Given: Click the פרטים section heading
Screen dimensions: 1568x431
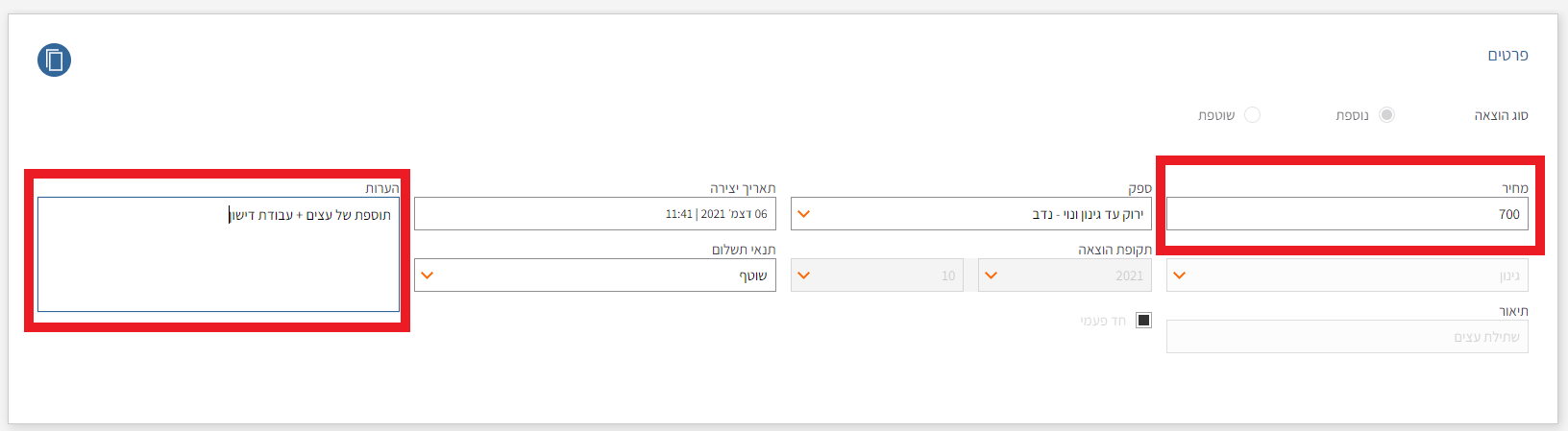Looking at the screenshot, I should tap(1507, 56).
